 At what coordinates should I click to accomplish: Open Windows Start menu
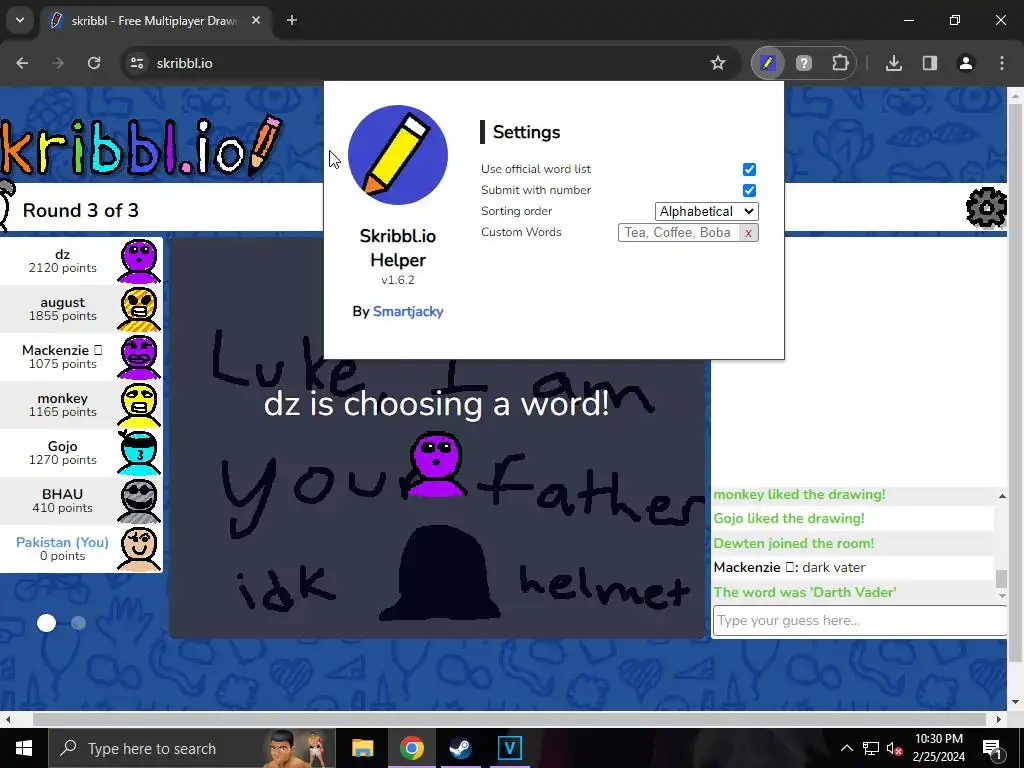[24, 748]
